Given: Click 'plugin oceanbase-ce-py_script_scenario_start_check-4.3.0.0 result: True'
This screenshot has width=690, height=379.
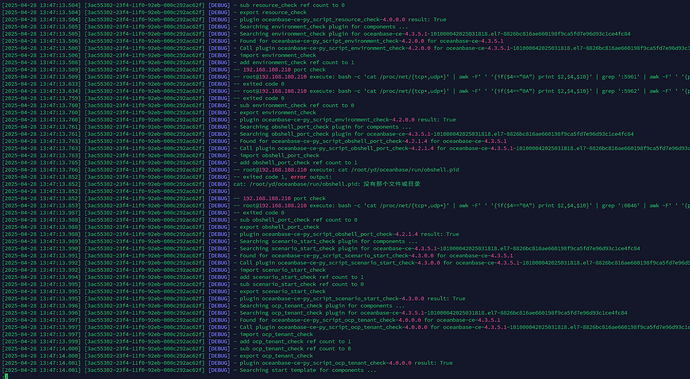Looking at the screenshot, I should point(349,298).
